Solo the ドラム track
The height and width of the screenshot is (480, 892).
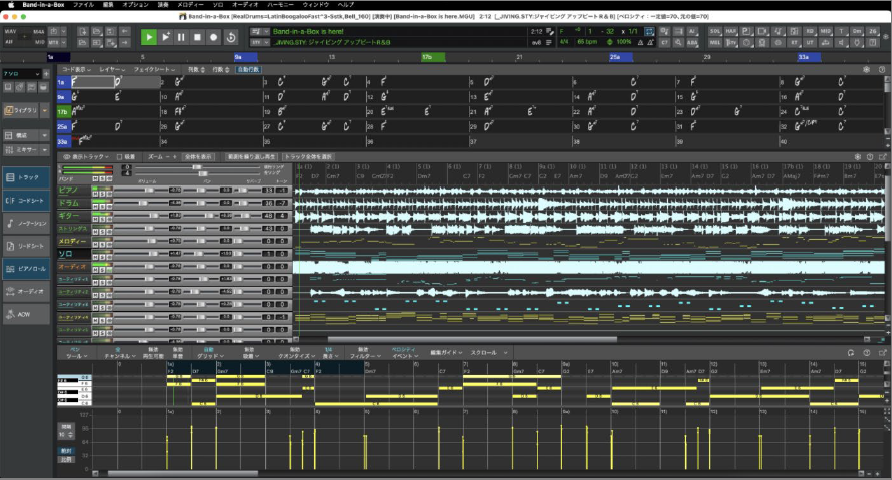tap(102, 206)
